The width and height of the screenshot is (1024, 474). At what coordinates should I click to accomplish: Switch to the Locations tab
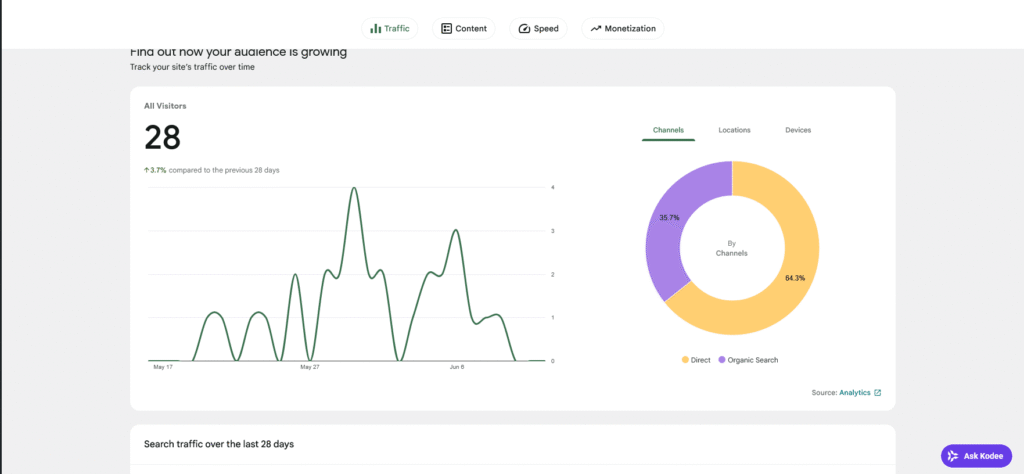[734, 130]
